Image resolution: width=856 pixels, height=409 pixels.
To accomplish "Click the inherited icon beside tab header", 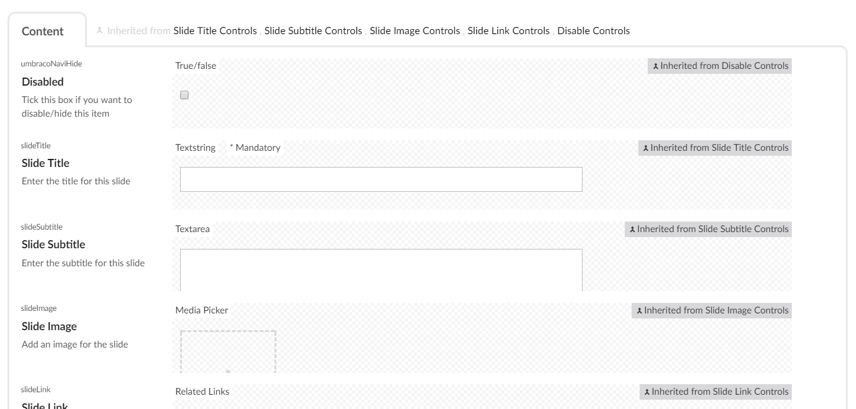I will [100, 31].
